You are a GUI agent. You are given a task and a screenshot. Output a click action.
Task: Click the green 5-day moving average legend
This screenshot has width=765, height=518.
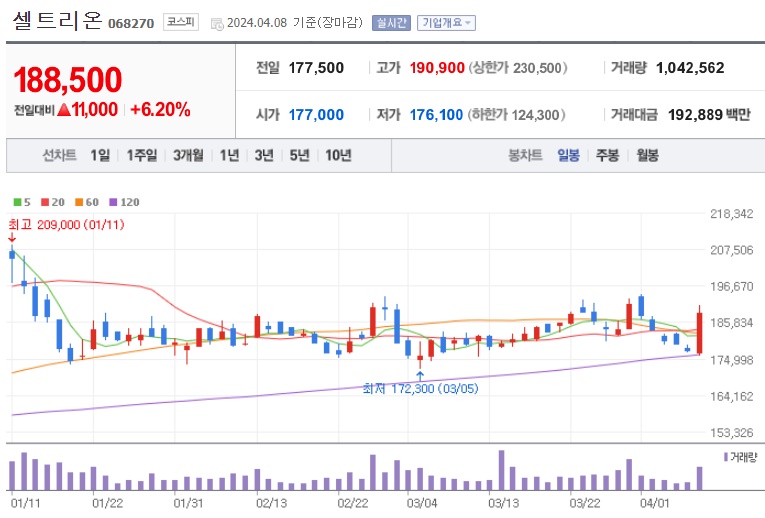pos(22,202)
